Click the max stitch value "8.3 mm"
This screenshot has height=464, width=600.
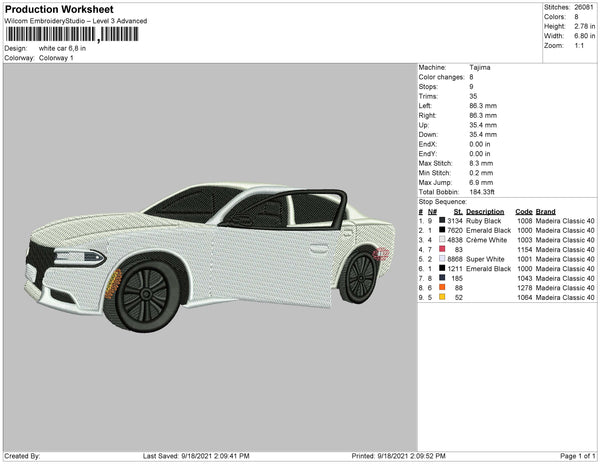(x=481, y=163)
